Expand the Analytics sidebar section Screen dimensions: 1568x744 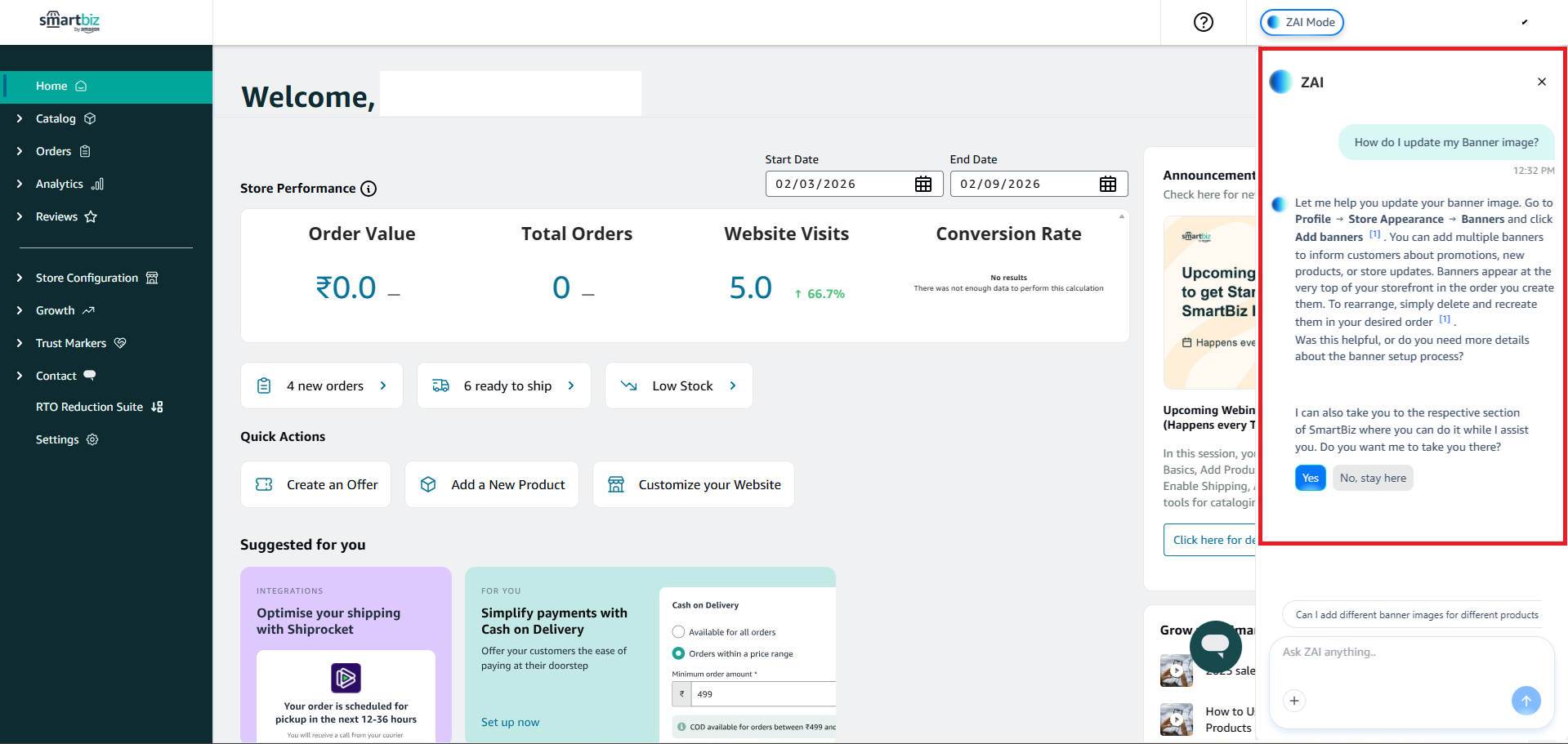tap(60, 184)
